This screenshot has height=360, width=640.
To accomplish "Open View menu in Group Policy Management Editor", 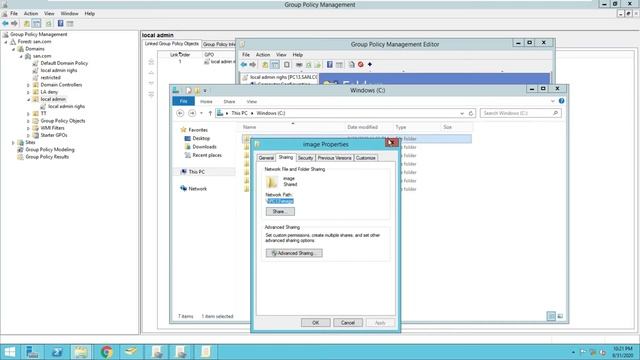I will [x=281, y=55].
